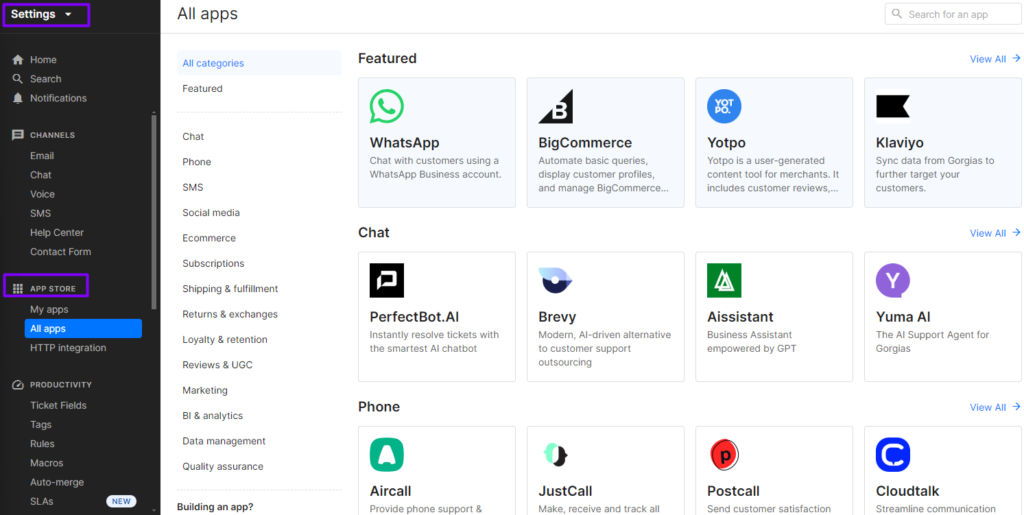Click the Search magnifier icon in sidebar
1024x515 pixels.
[x=18, y=79]
